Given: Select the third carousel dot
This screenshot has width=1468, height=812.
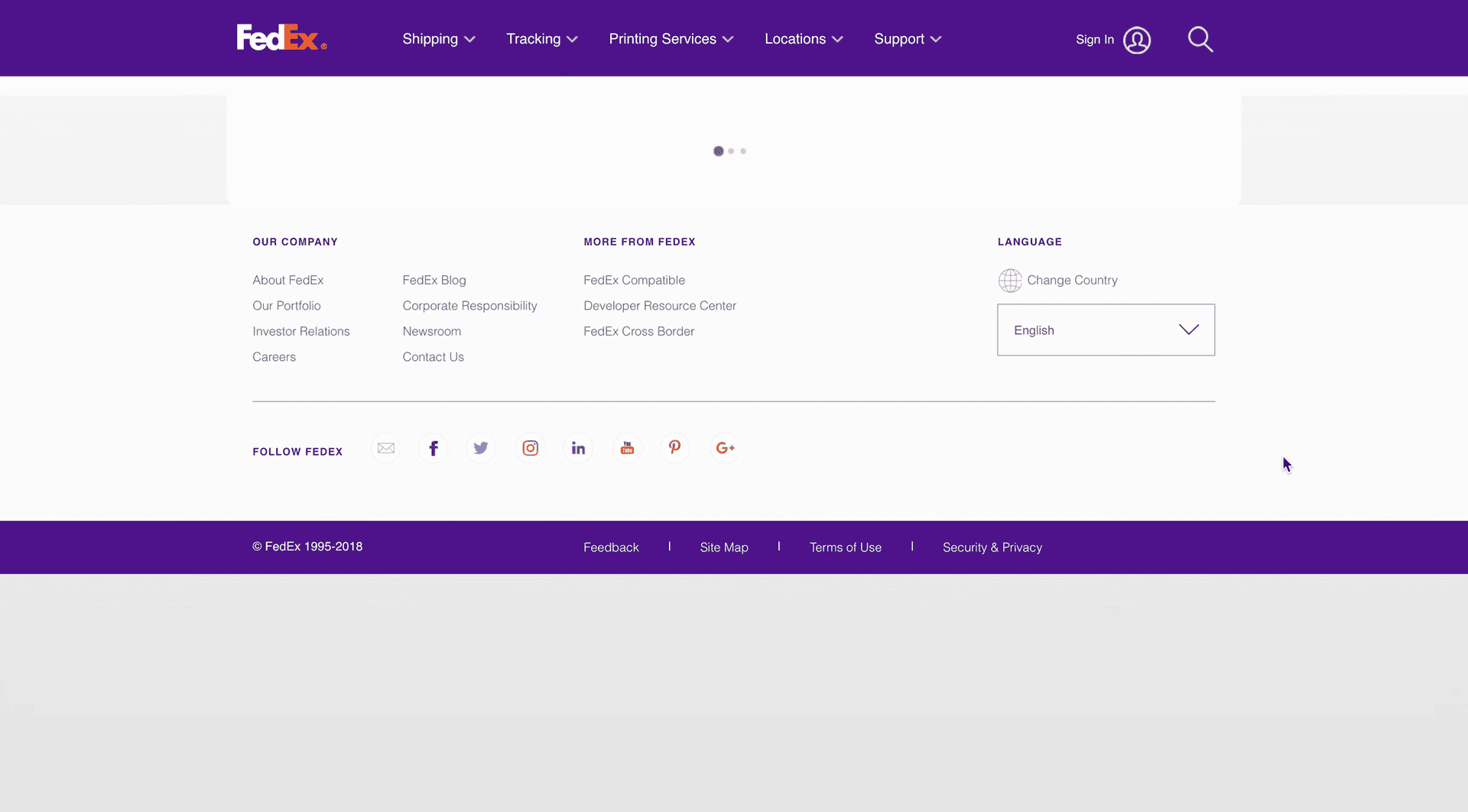Looking at the screenshot, I should [743, 151].
